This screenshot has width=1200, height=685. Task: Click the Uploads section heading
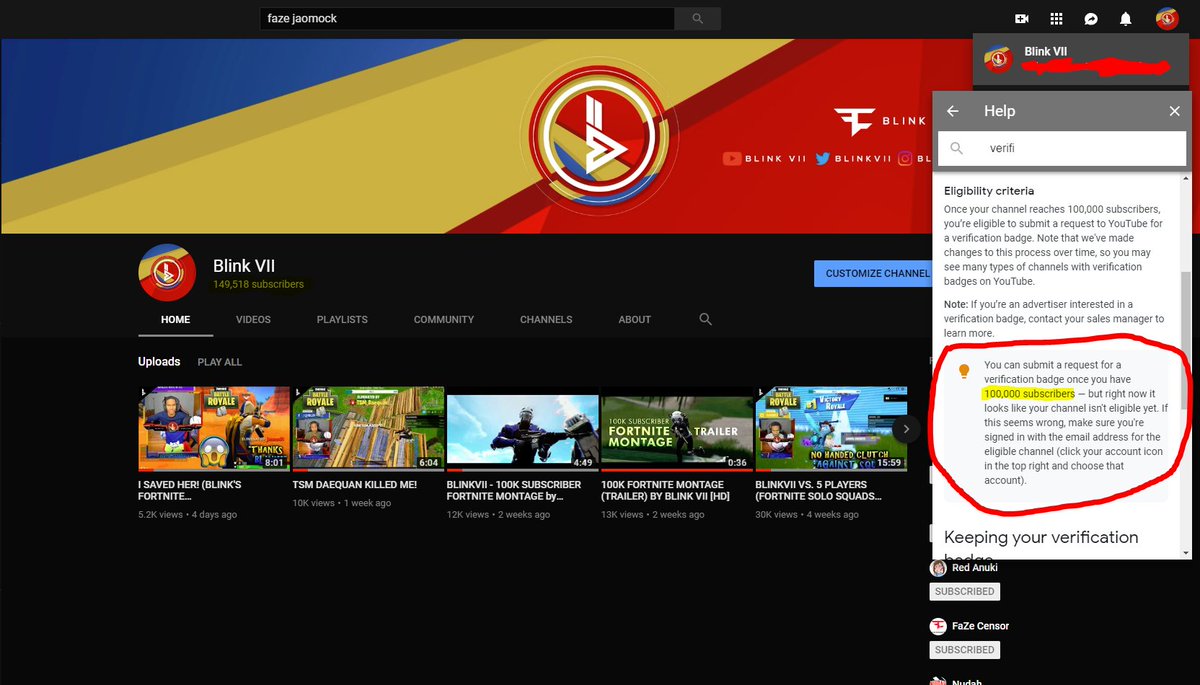pos(159,362)
